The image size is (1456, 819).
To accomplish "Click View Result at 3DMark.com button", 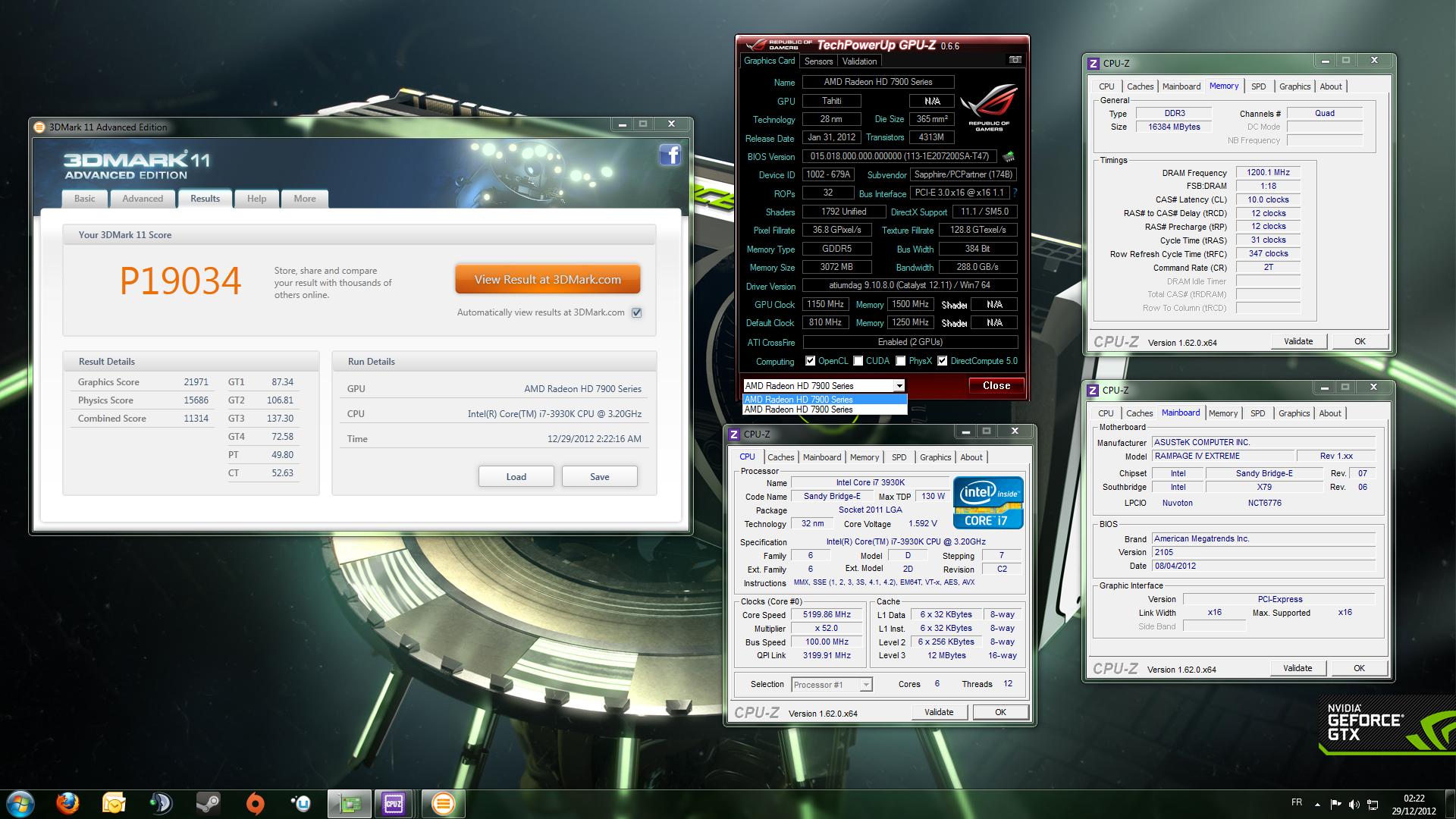I will [x=548, y=279].
